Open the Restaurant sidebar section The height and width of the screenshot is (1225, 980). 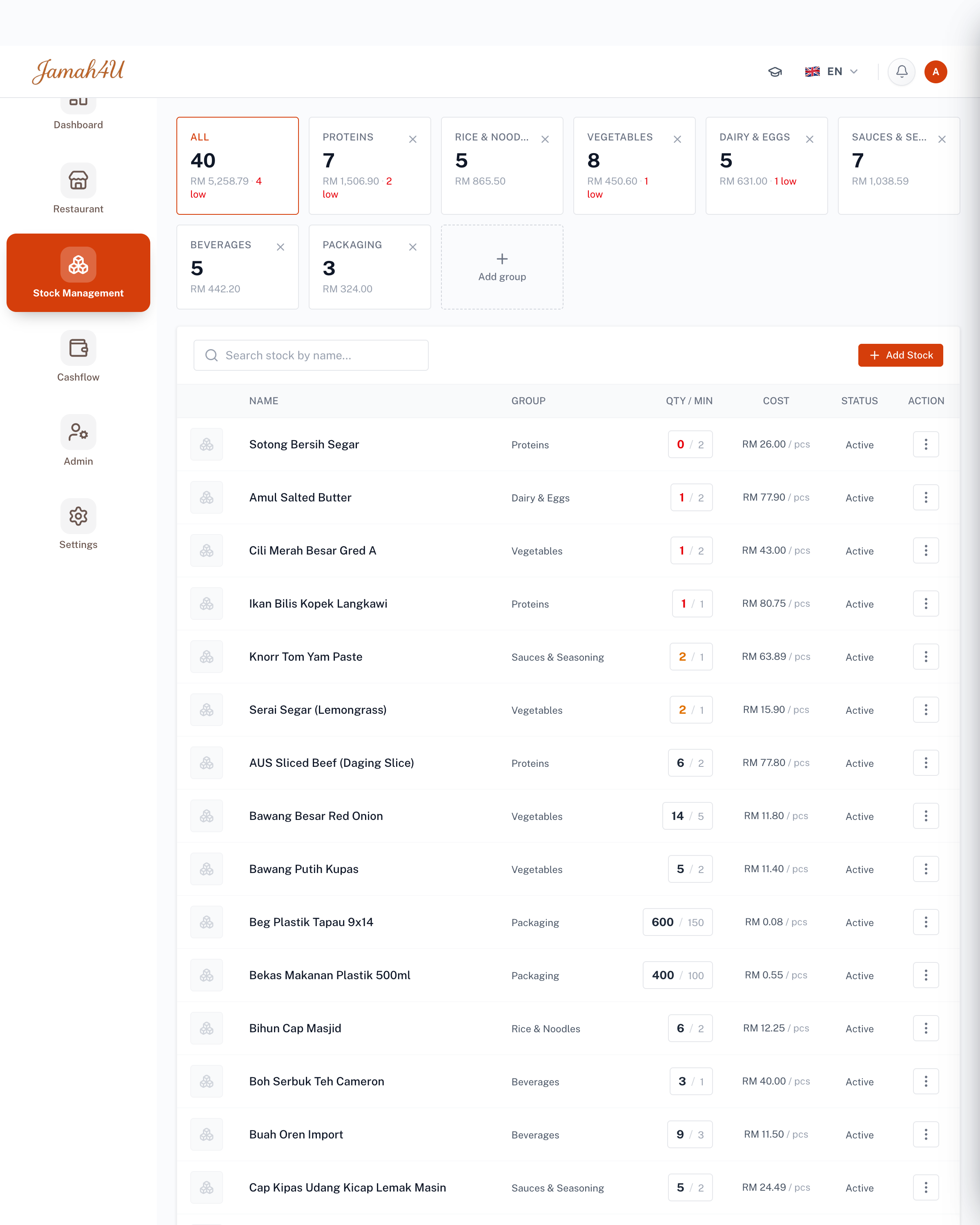[78, 189]
